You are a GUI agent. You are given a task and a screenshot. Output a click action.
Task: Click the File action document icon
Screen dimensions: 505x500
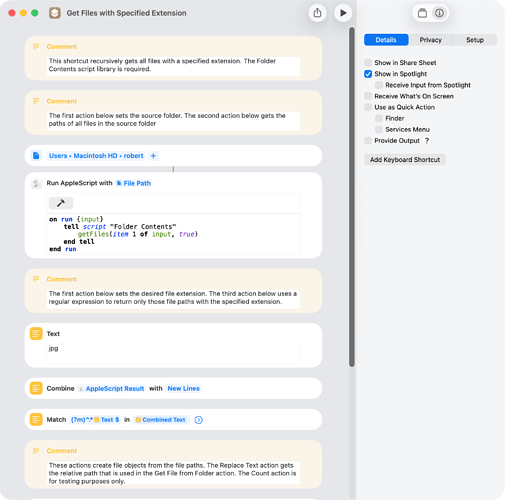36,155
